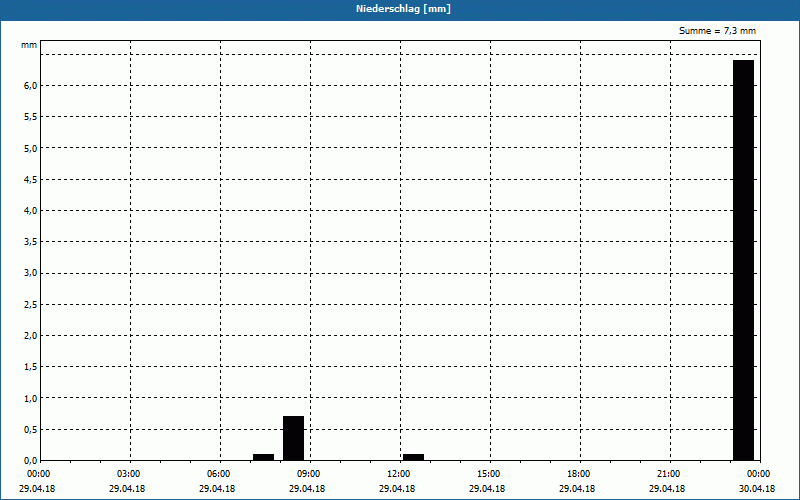Image resolution: width=800 pixels, height=500 pixels.
Task: Click the 4,0 y-axis label
Action: point(31,211)
